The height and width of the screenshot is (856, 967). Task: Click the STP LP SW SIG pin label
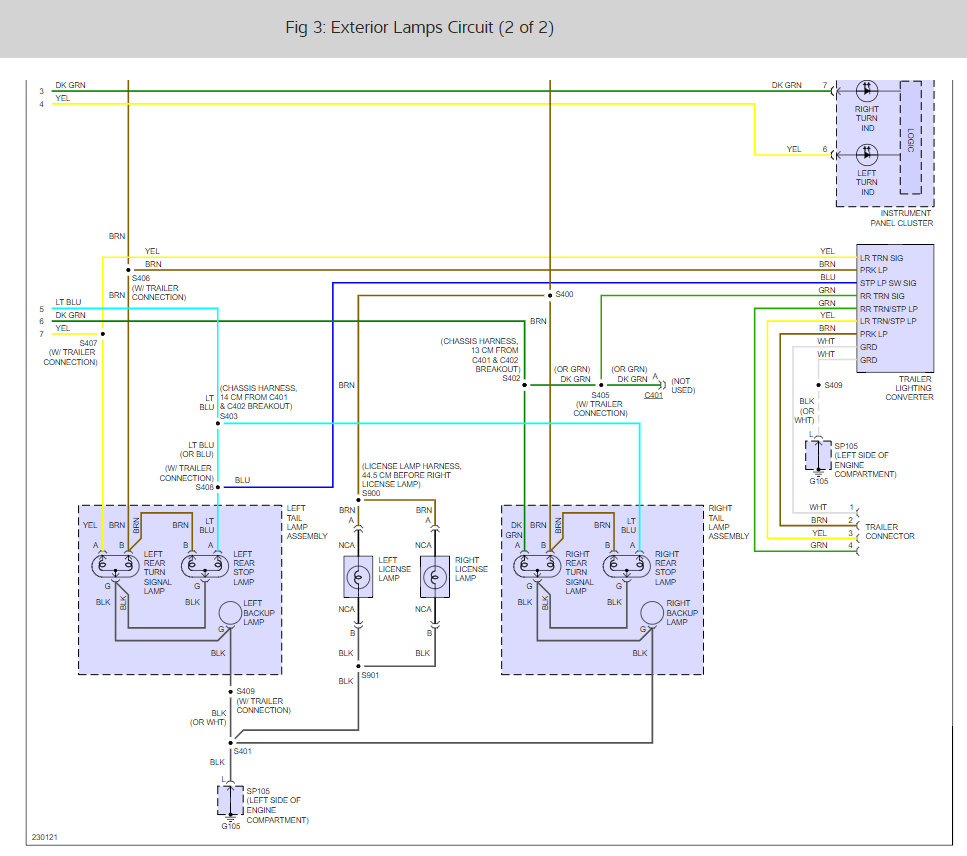(888, 284)
